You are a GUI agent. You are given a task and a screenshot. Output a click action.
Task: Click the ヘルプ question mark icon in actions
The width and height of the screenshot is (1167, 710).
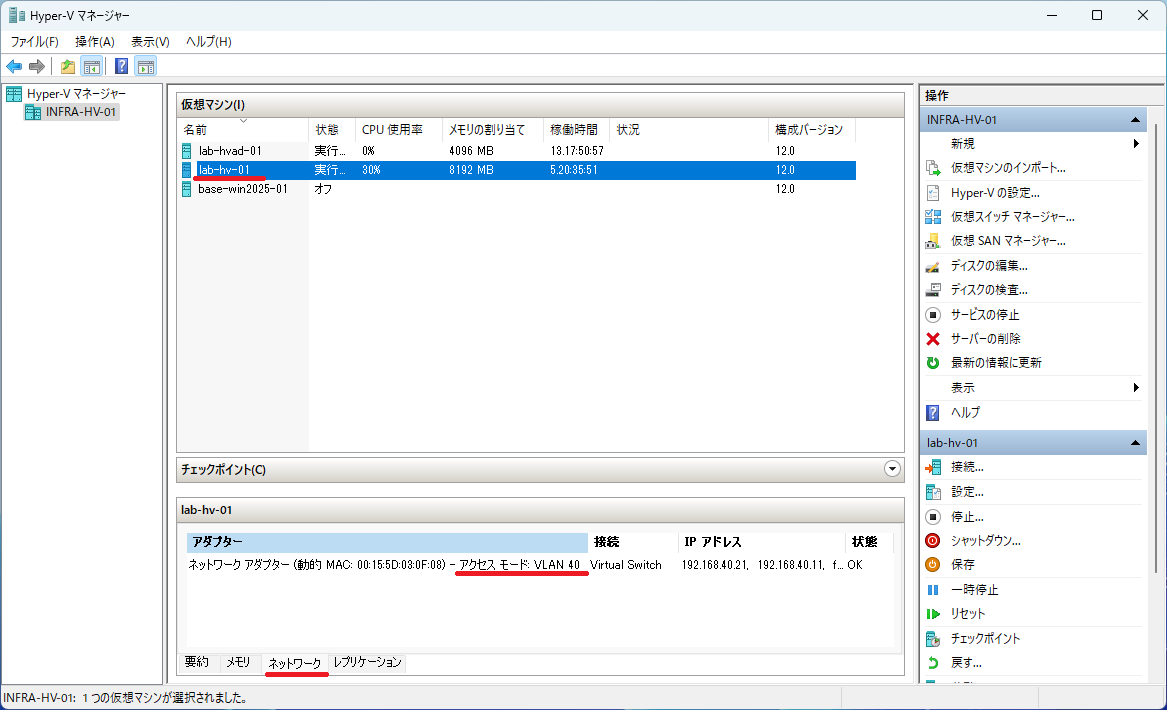click(933, 412)
